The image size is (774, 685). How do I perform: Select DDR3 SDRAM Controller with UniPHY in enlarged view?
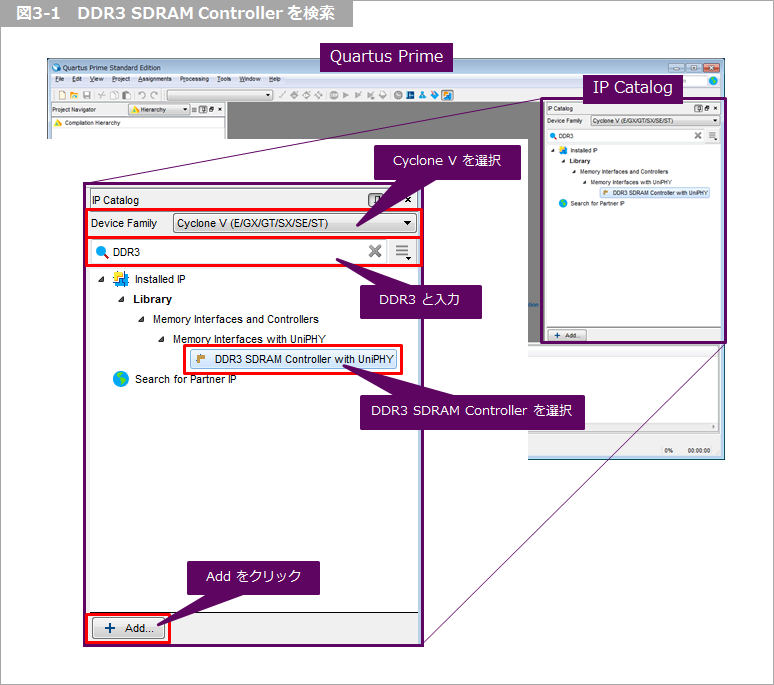[293, 359]
